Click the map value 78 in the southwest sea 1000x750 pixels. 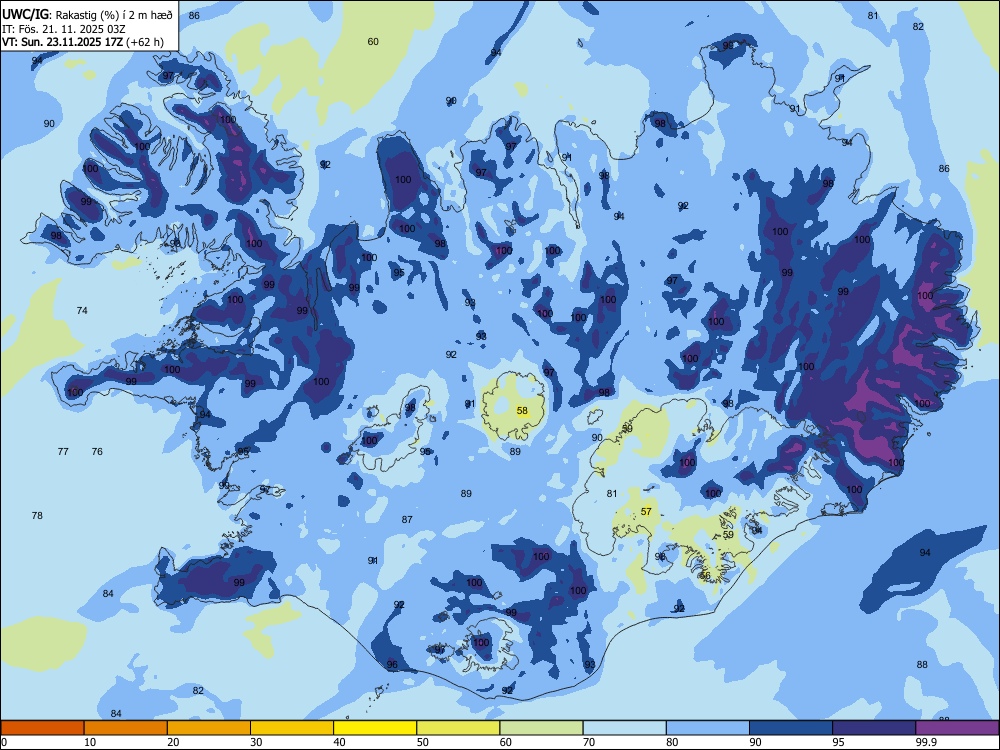tap(37, 515)
